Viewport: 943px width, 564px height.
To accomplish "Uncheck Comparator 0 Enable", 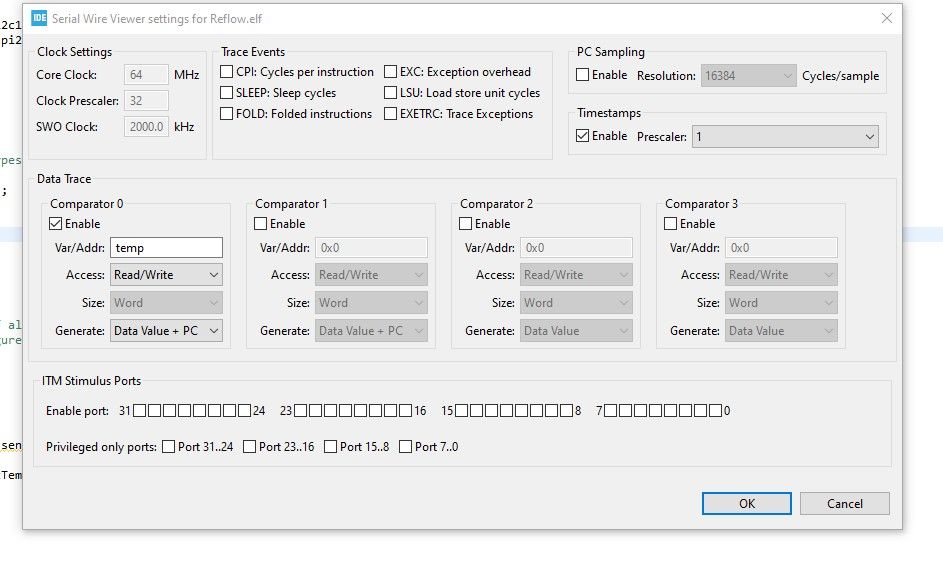I will [x=56, y=224].
